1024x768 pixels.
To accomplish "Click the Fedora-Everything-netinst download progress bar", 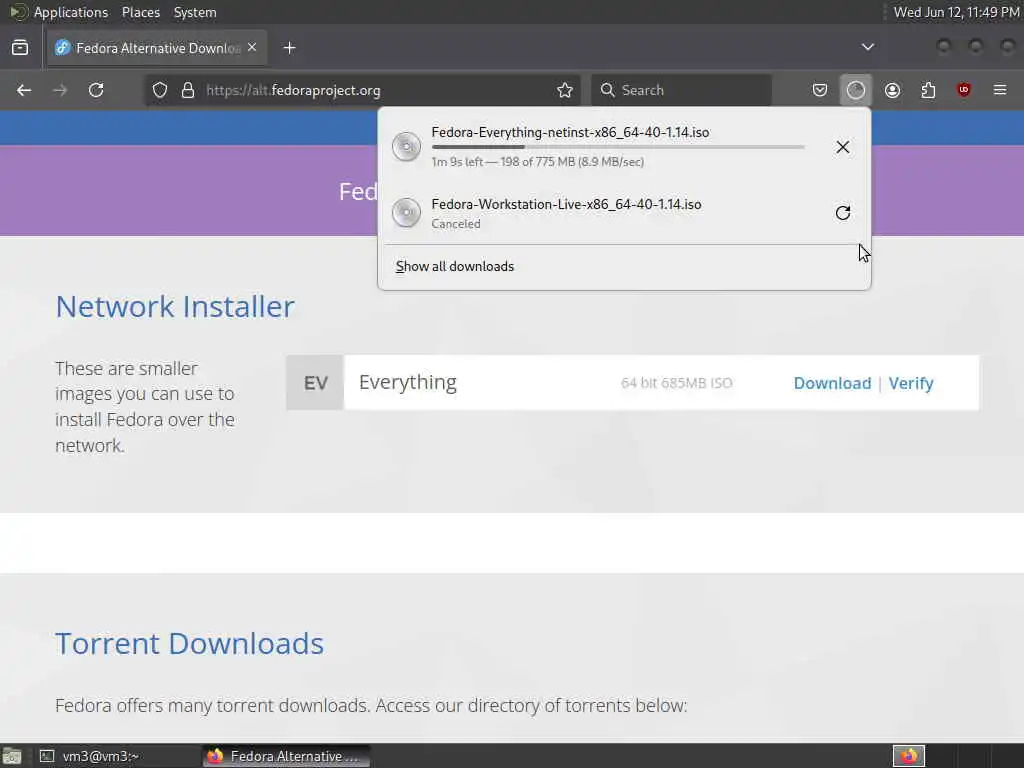I will (618, 147).
